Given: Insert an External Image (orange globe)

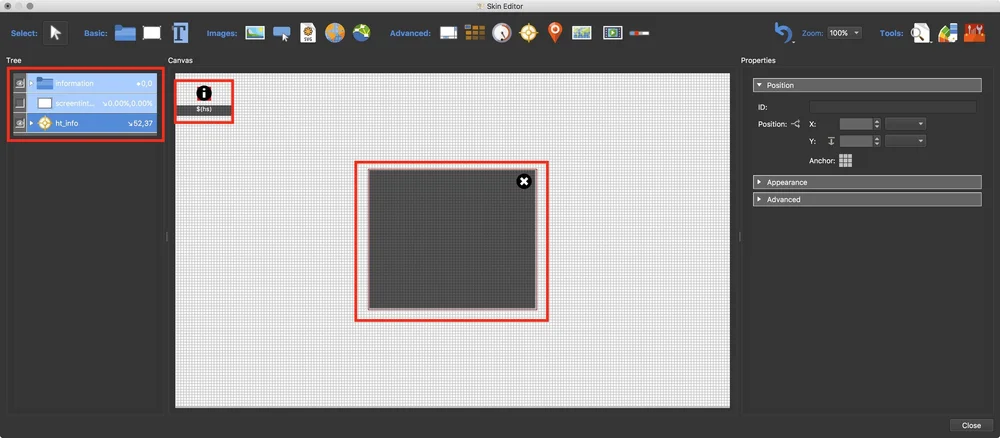Looking at the screenshot, I should [335, 33].
